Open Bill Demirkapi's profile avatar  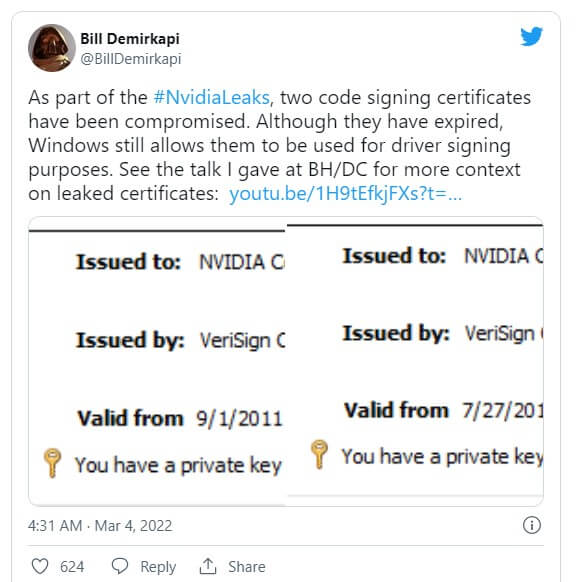pyautogui.click(x=52, y=48)
